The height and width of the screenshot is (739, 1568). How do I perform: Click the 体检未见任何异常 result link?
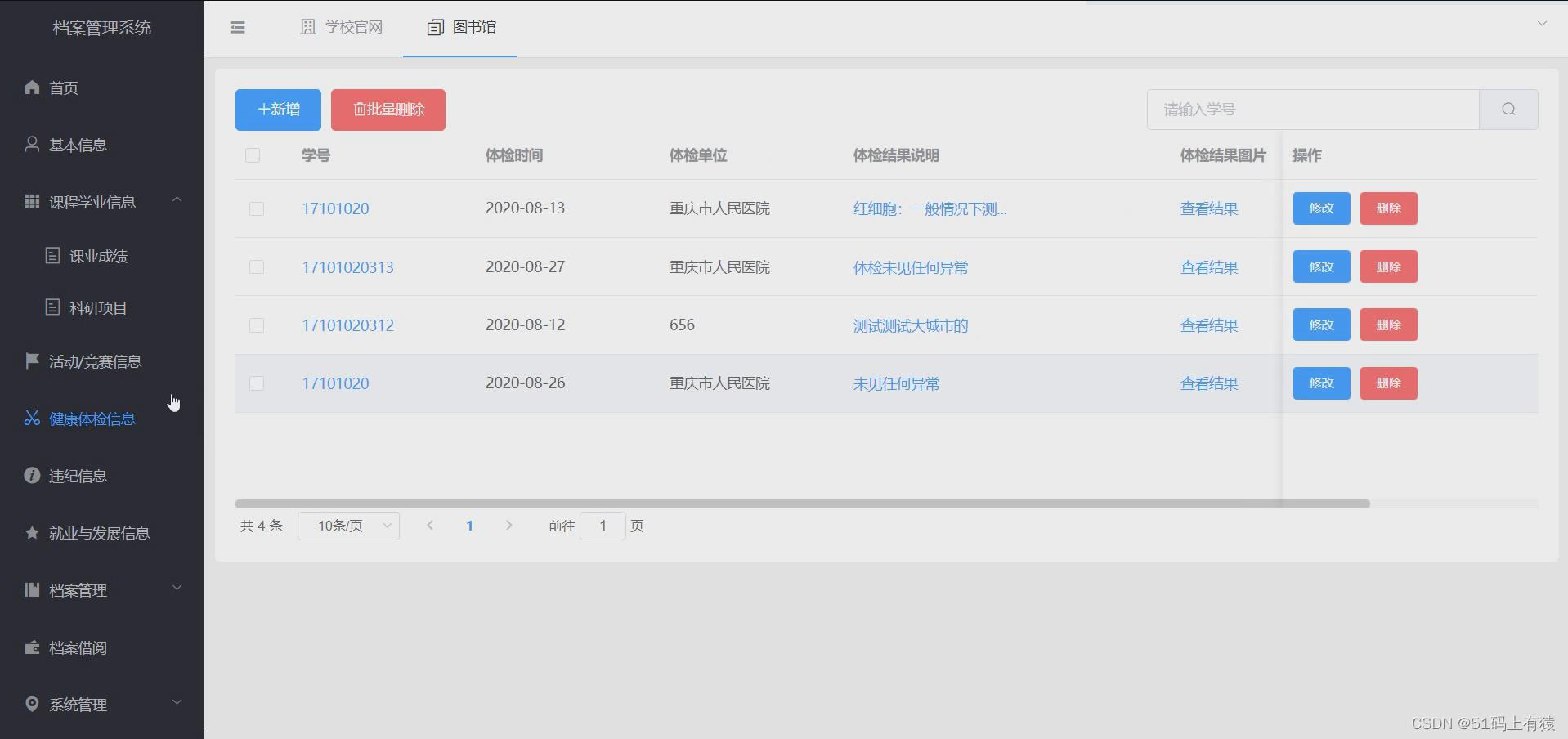tap(910, 267)
